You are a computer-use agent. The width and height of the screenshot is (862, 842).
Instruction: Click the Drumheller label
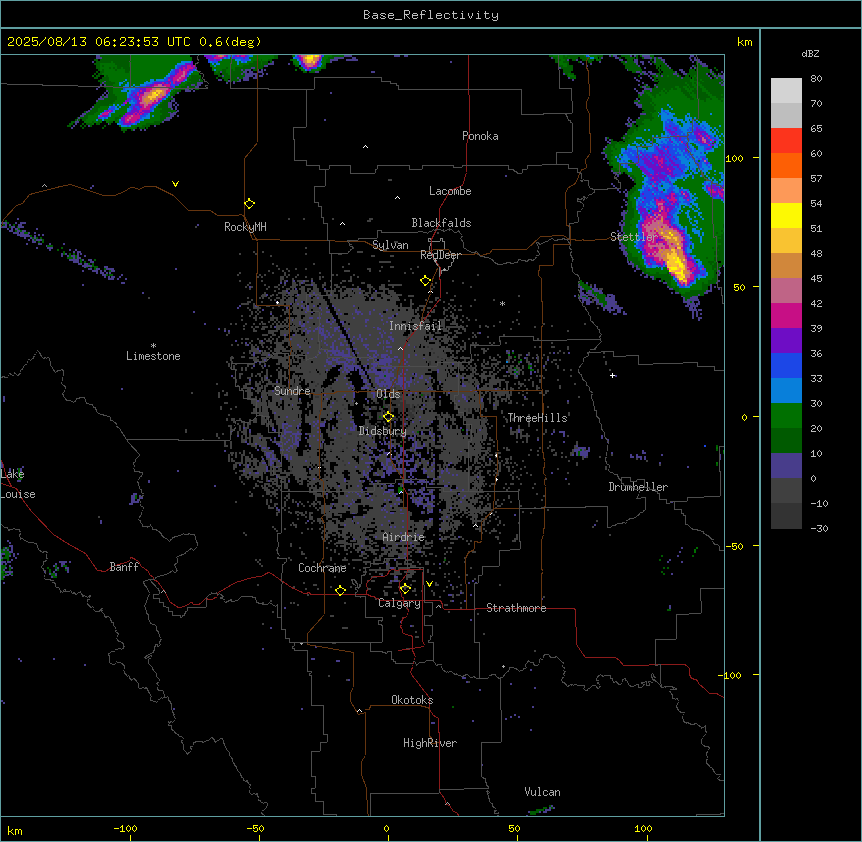[x=638, y=487]
